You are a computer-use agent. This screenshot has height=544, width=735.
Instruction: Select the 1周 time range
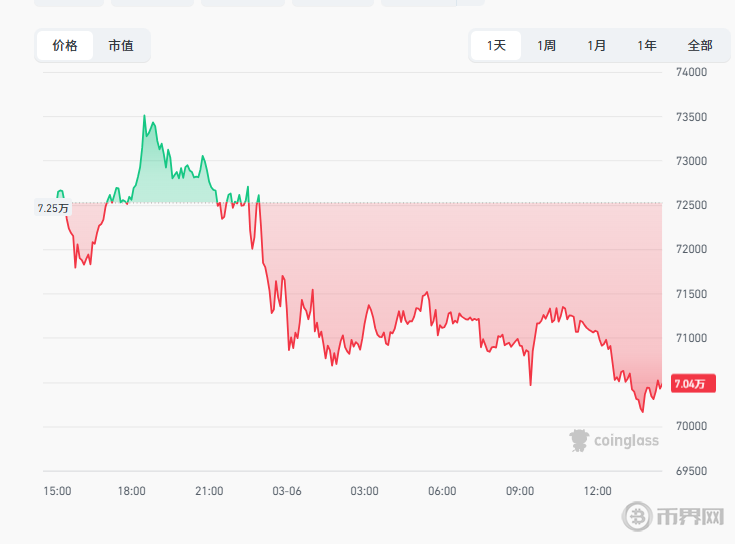(546, 45)
